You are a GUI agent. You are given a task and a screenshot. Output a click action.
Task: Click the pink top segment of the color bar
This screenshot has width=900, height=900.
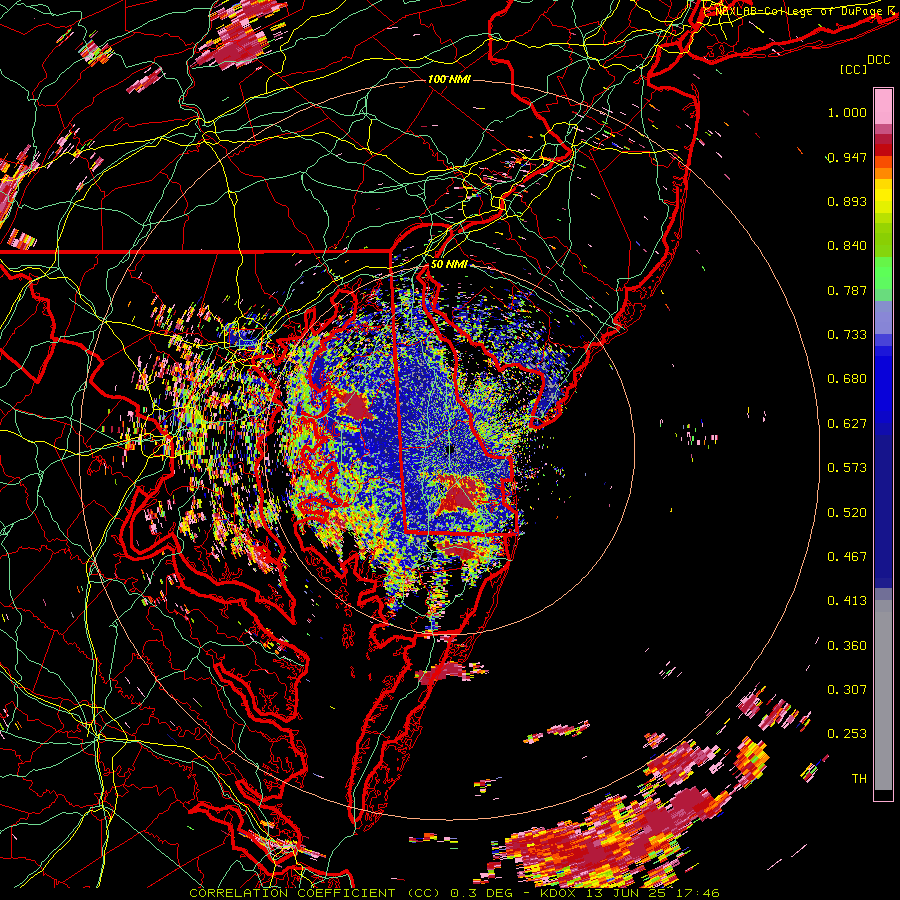[x=883, y=106]
